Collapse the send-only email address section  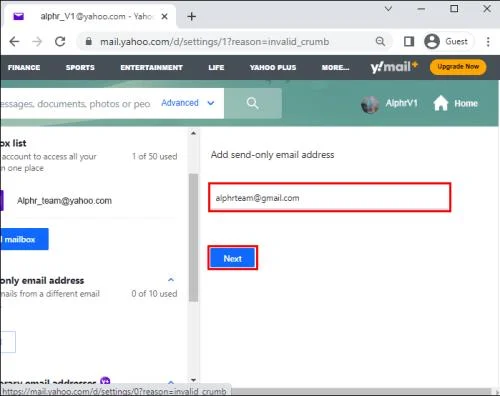pyautogui.click(x=171, y=280)
